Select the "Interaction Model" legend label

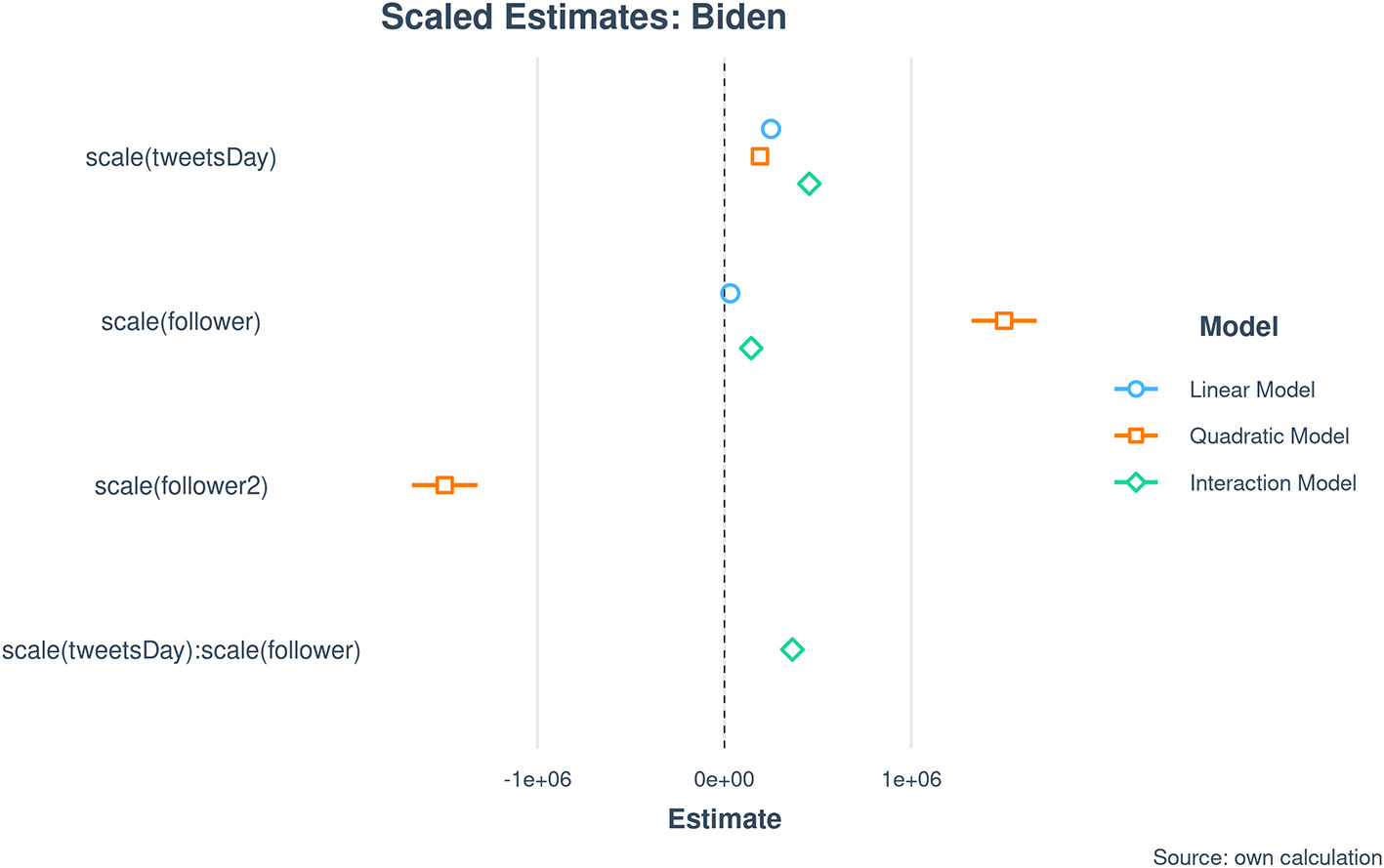tap(1273, 483)
